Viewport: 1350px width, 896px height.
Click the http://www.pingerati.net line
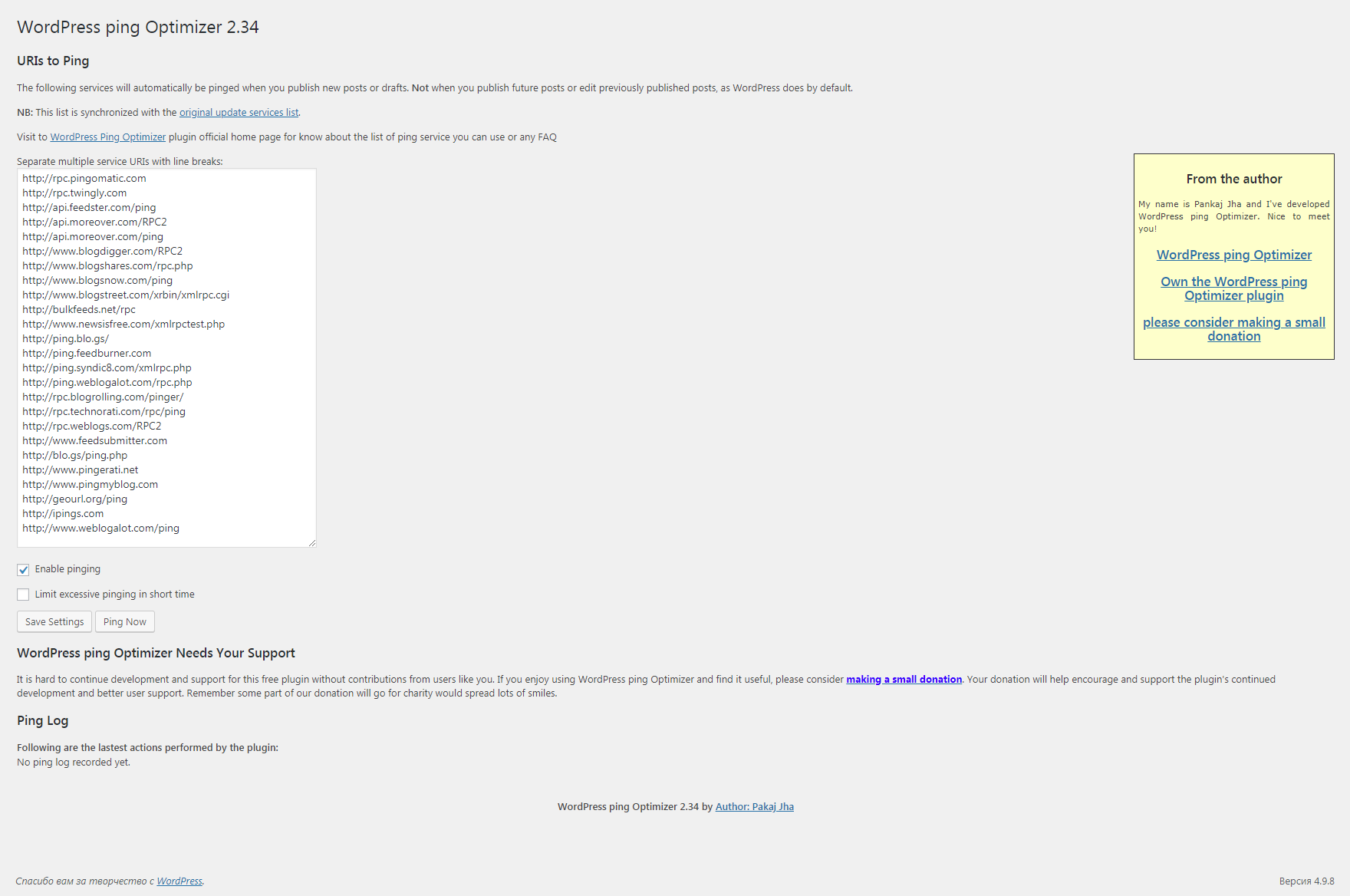(81, 469)
